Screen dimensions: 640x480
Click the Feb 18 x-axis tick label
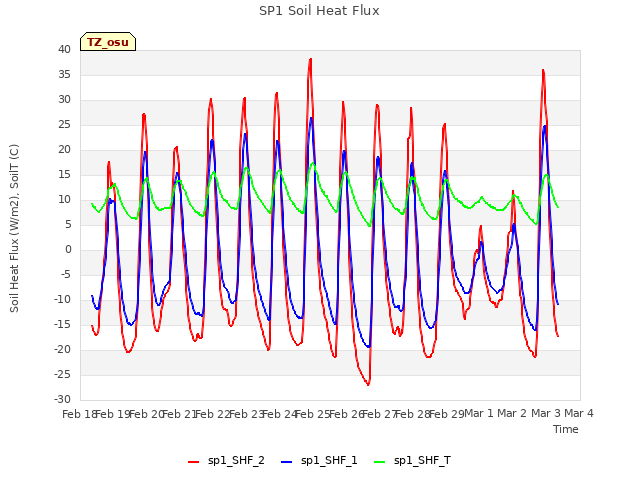[78, 414]
